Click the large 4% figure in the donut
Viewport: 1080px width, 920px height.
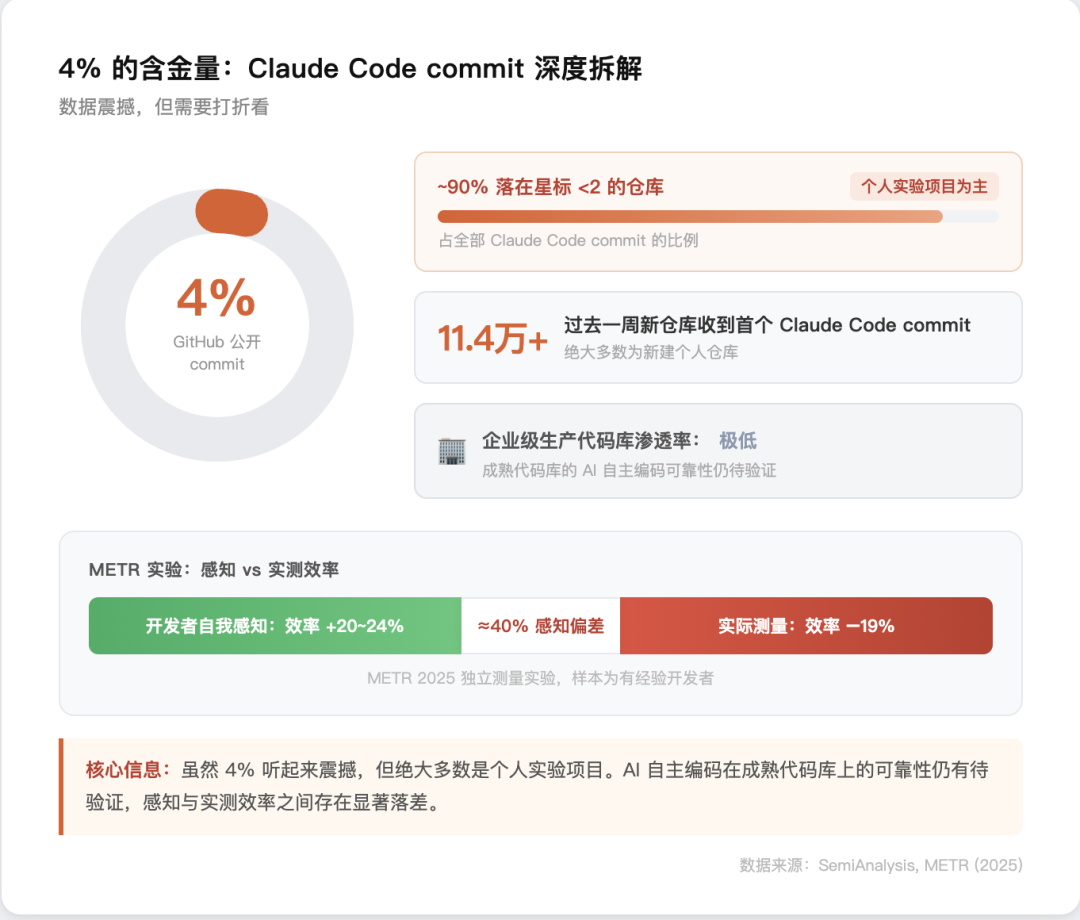tap(216, 298)
